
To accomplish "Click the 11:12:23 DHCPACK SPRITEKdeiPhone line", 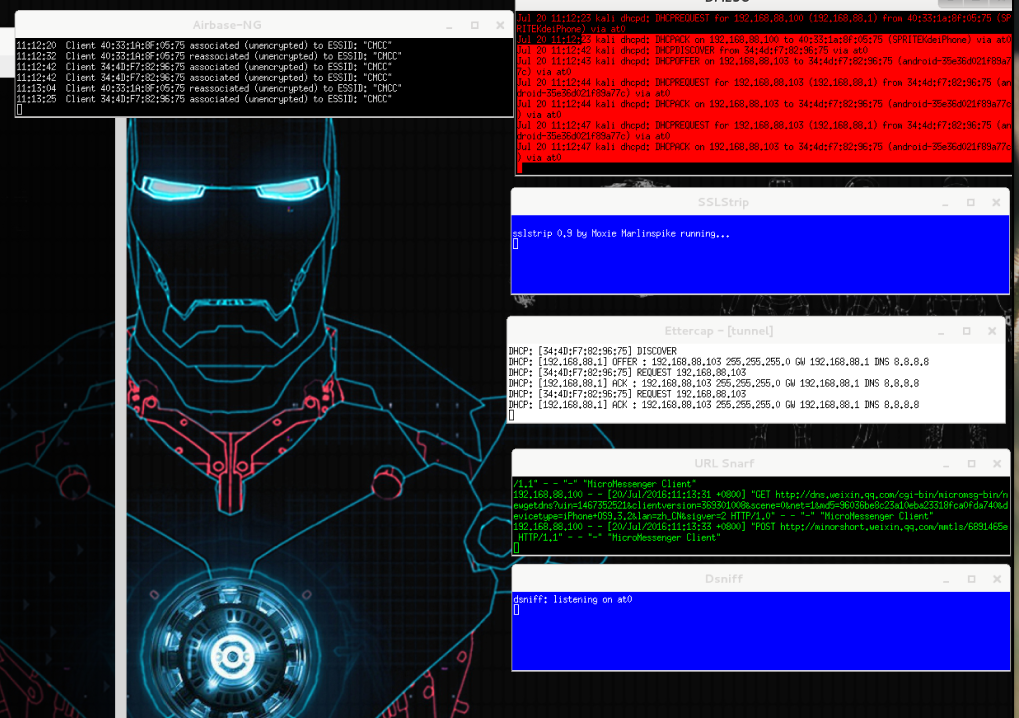I will tap(764, 40).
